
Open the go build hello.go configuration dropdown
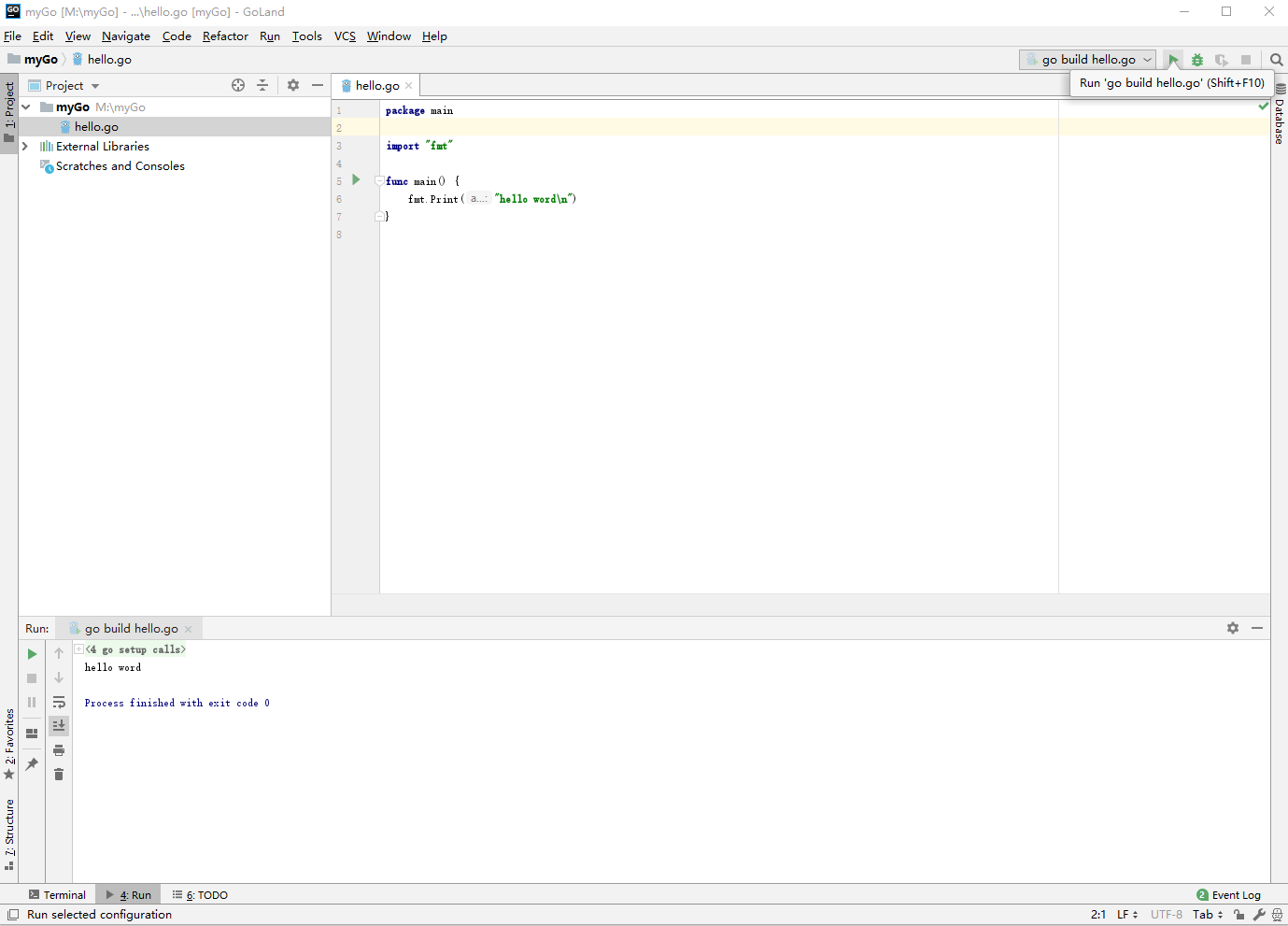[x=1088, y=60]
